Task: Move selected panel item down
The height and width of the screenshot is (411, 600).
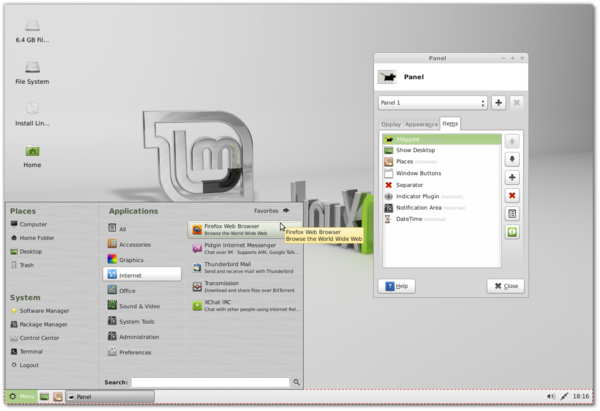Action: [x=512, y=159]
